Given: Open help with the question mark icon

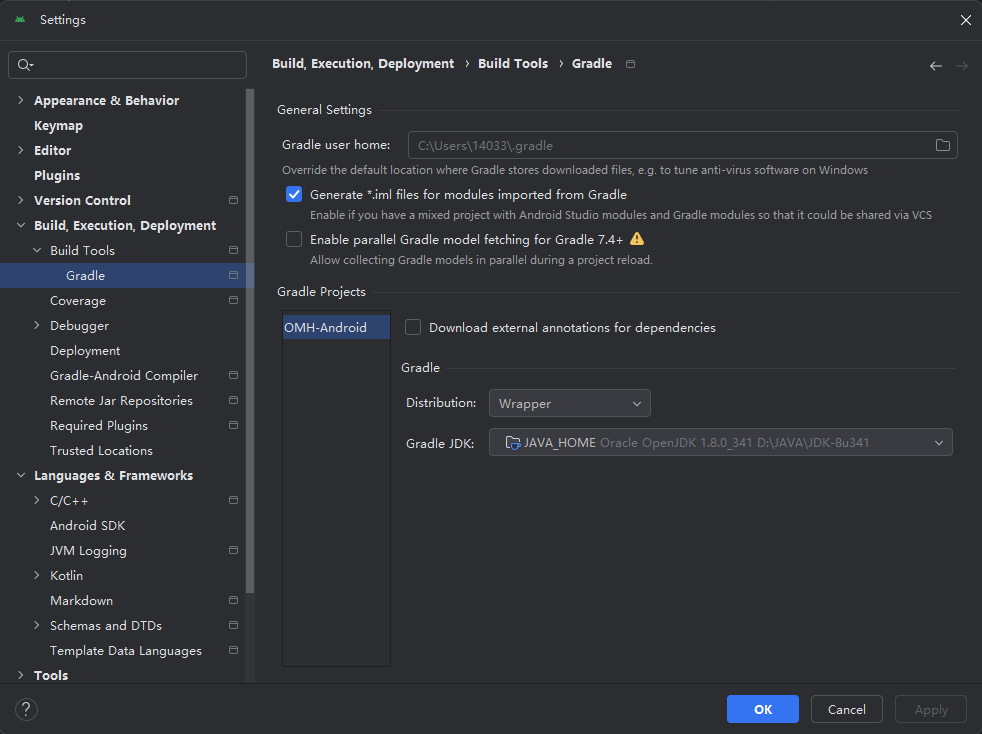Looking at the screenshot, I should click(x=26, y=709).
